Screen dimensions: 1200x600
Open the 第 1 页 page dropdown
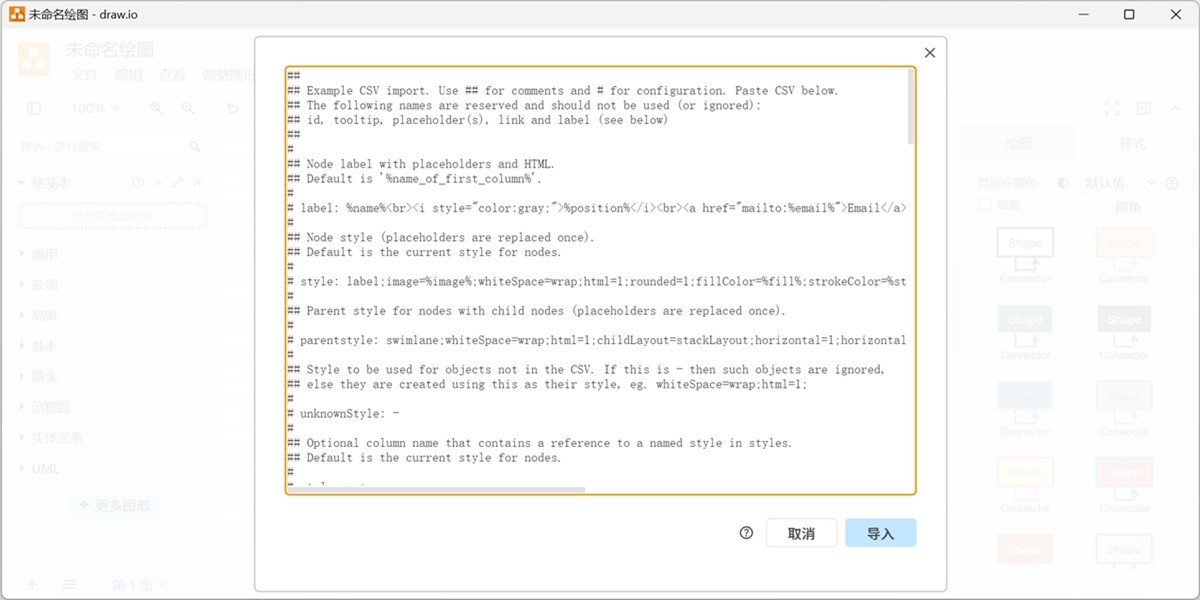click(138, 584)
